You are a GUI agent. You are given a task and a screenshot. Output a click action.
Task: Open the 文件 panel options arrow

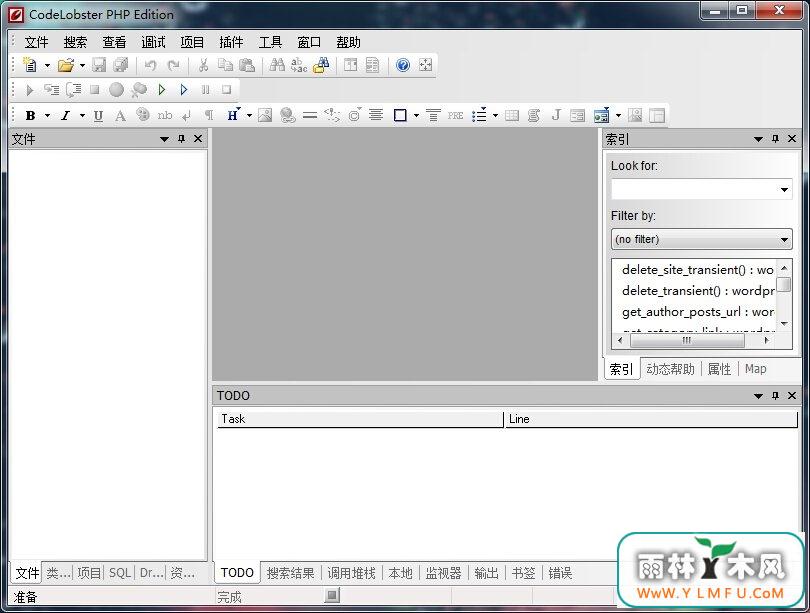click(164, 139)
